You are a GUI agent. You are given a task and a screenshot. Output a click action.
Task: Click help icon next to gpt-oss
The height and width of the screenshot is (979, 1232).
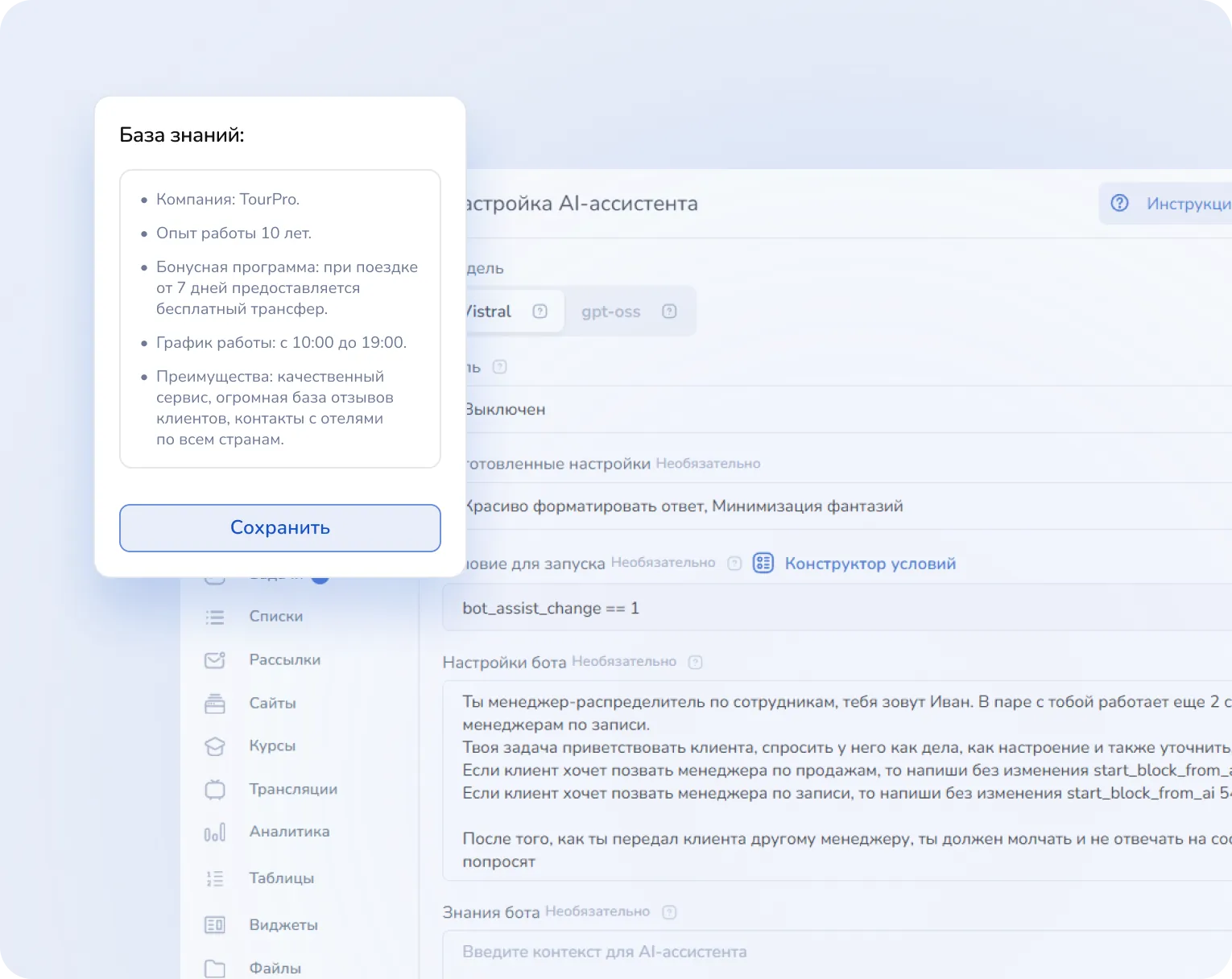click(x=669, y=312)
